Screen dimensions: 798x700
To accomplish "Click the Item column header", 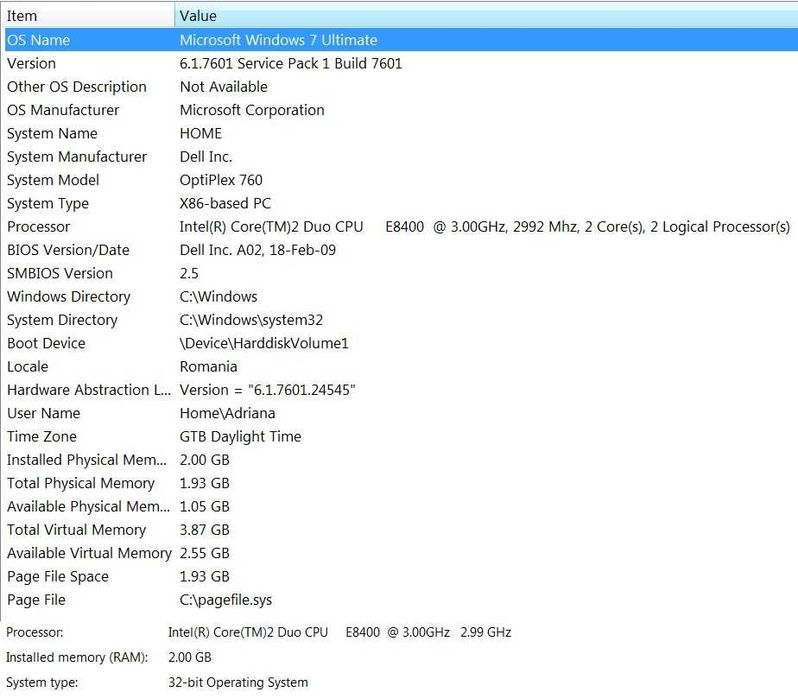I will tap(89, 16).
